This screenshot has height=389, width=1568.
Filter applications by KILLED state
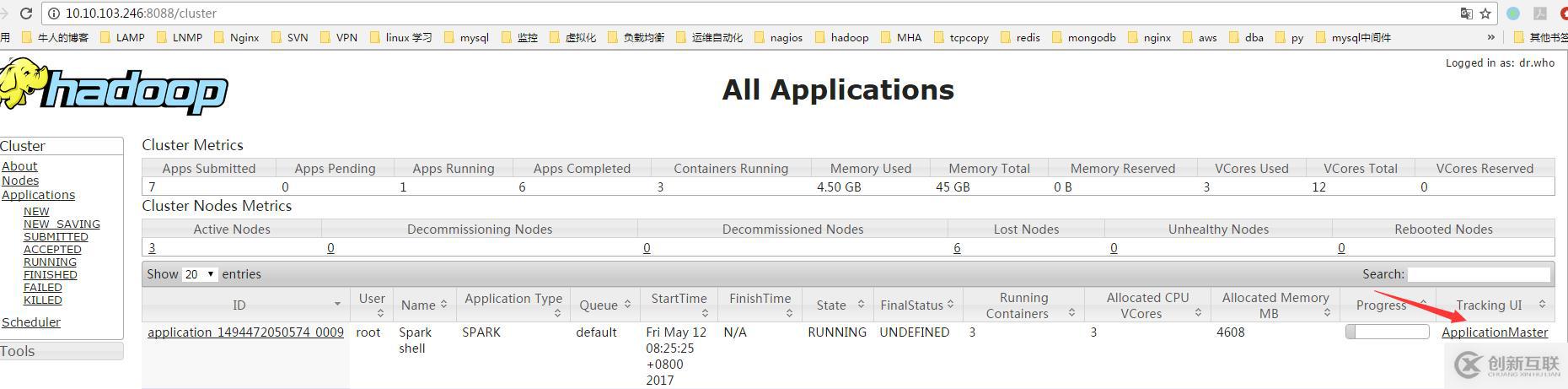(43, 300)
